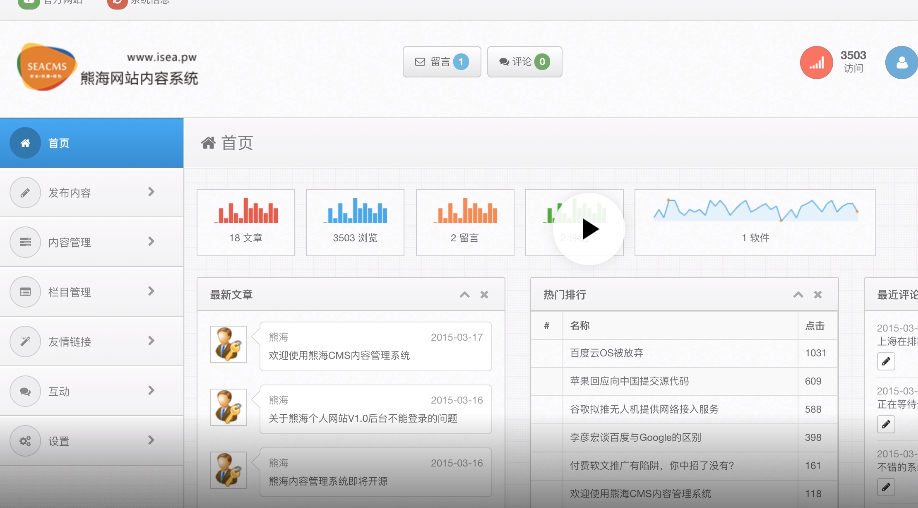Expand the 友情链接 chevron
This screenshot has width=918, height=508.
tap(152, 341)
